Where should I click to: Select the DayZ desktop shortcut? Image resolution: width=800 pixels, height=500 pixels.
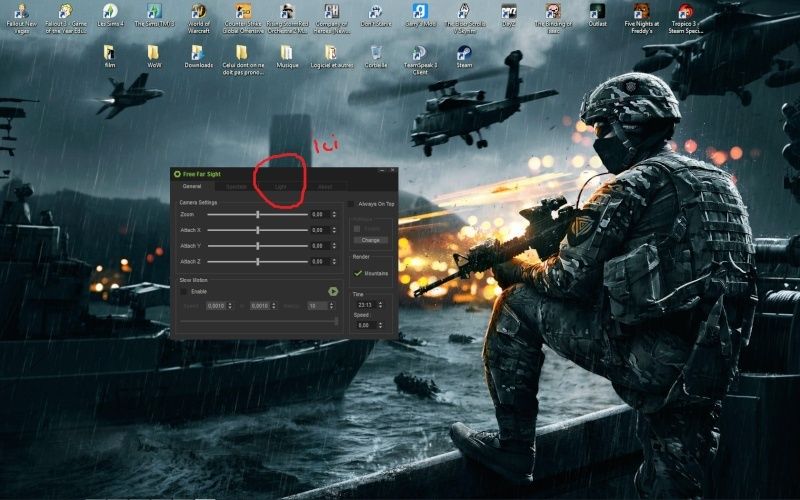(x=508, y=15)
